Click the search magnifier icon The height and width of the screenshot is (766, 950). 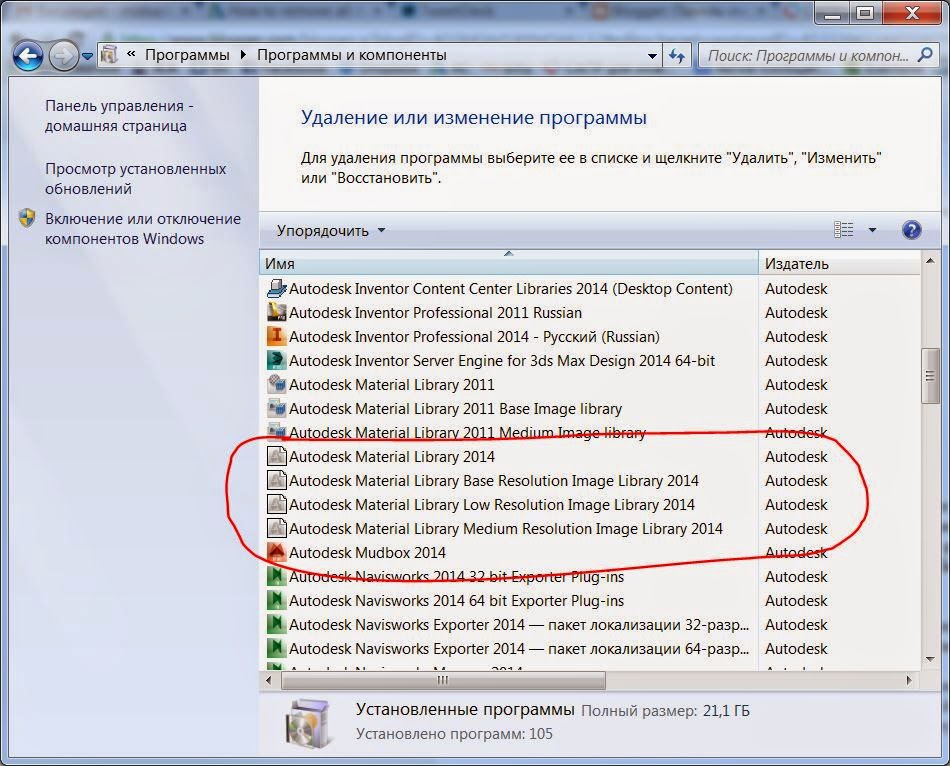click(x=925, y=55)
